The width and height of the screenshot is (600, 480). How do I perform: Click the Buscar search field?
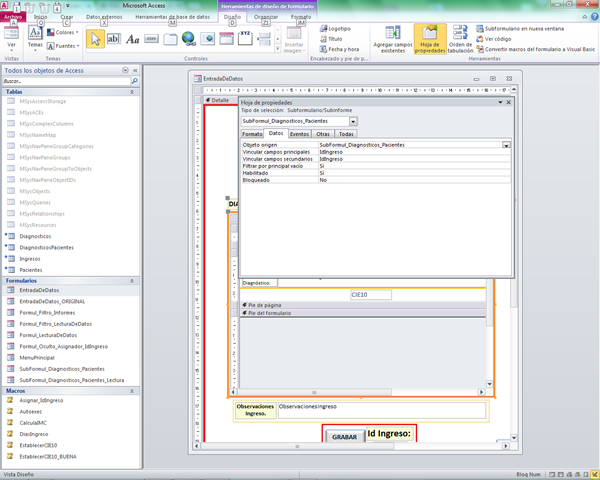click(60, 81)
